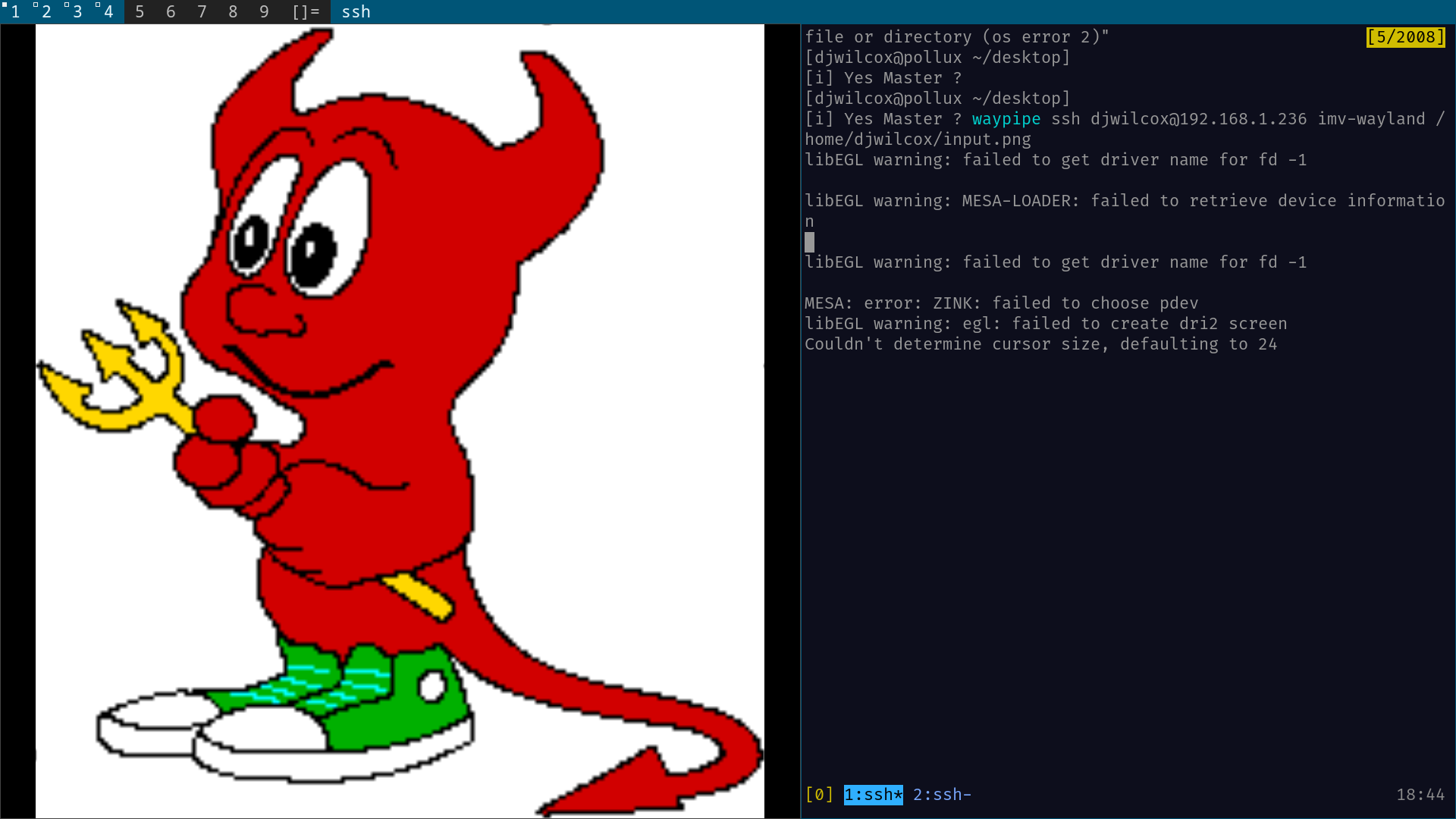Click 'egl: failed to create dri2 screen' line
The width and height of the screenshot is (1456, 819).
click(1046, 324)
